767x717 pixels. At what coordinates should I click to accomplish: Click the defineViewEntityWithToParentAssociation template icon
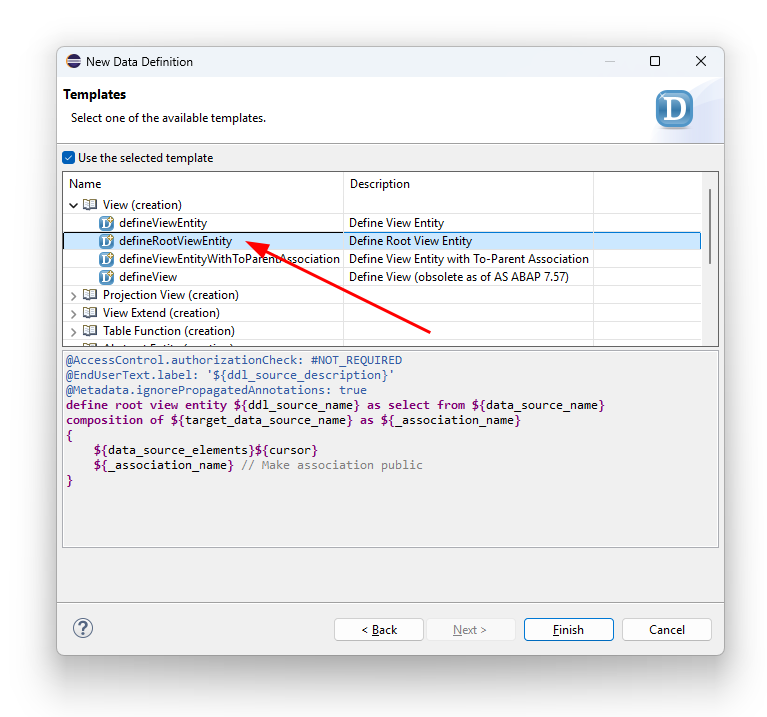point(106,259)
